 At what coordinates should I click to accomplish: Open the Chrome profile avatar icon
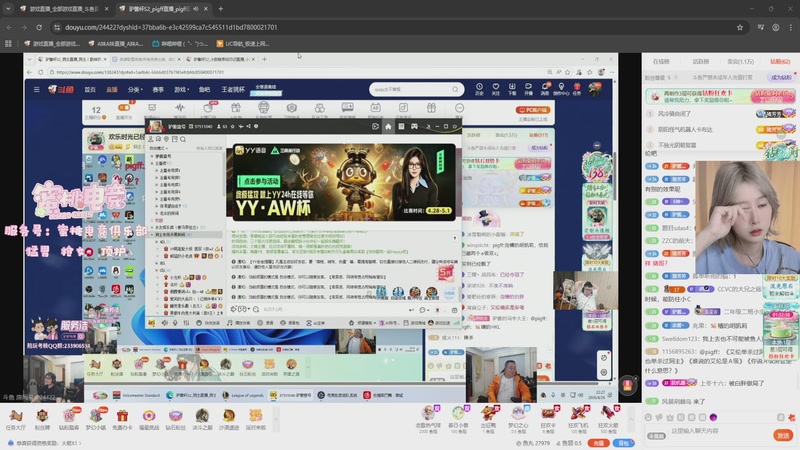point(776,28)
